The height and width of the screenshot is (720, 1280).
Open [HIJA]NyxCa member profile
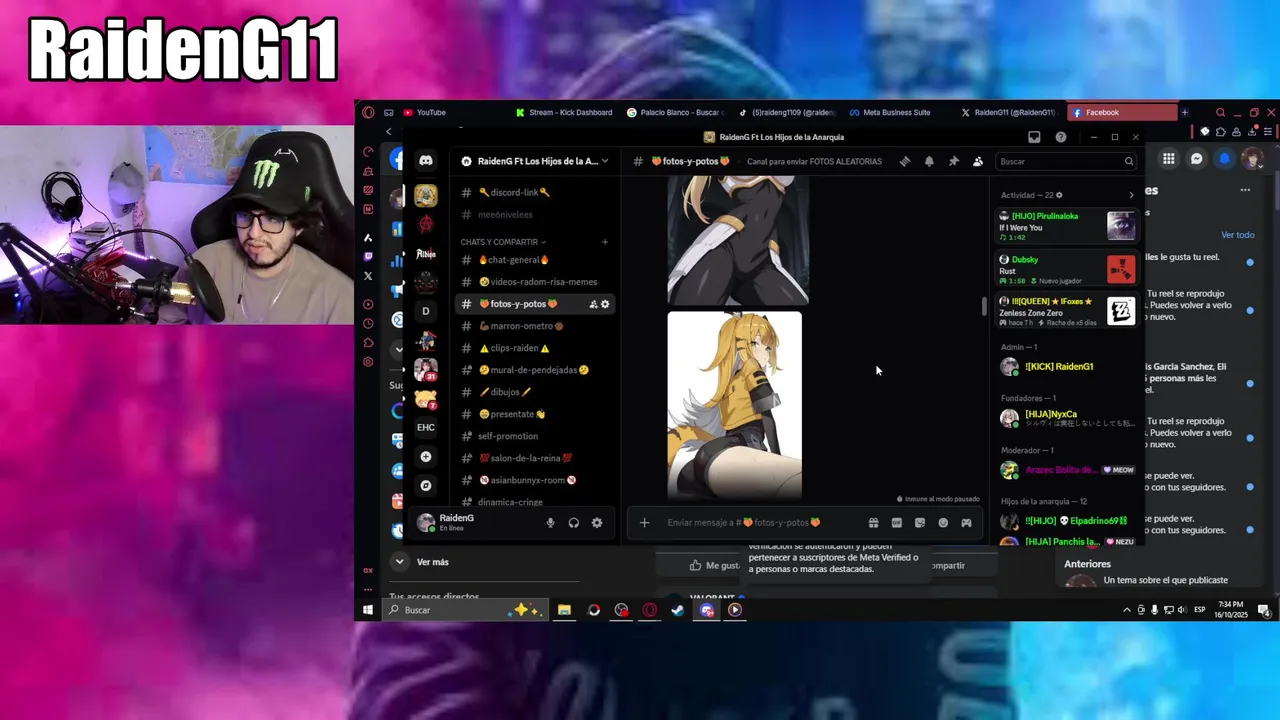pos(1068,418)
